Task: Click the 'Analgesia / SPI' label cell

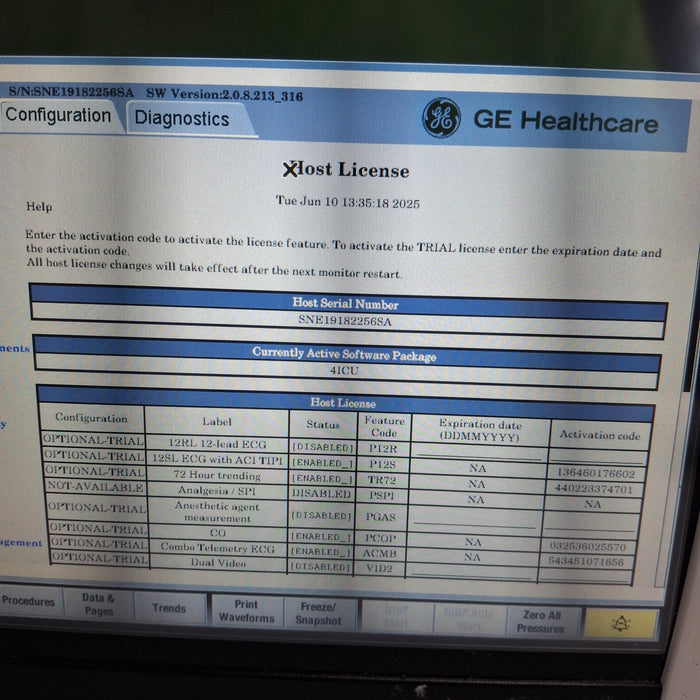Action: pos(217,490)
